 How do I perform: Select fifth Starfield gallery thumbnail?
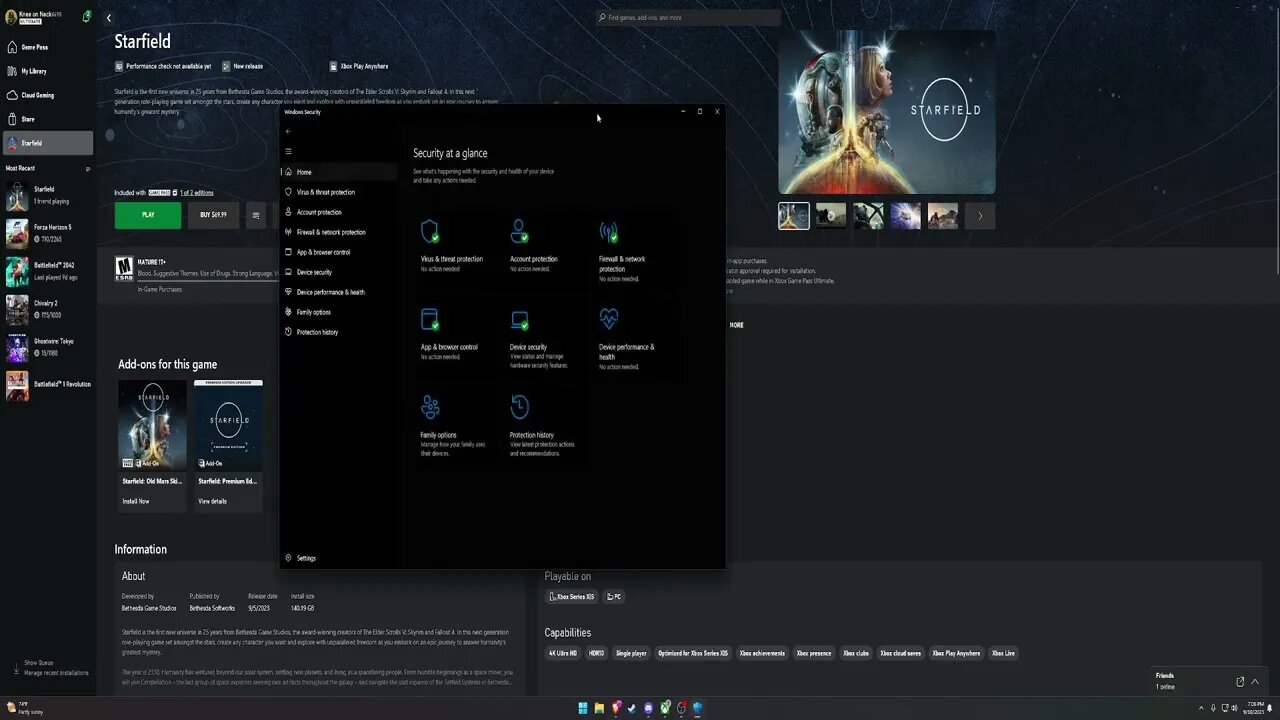point(943,216)
